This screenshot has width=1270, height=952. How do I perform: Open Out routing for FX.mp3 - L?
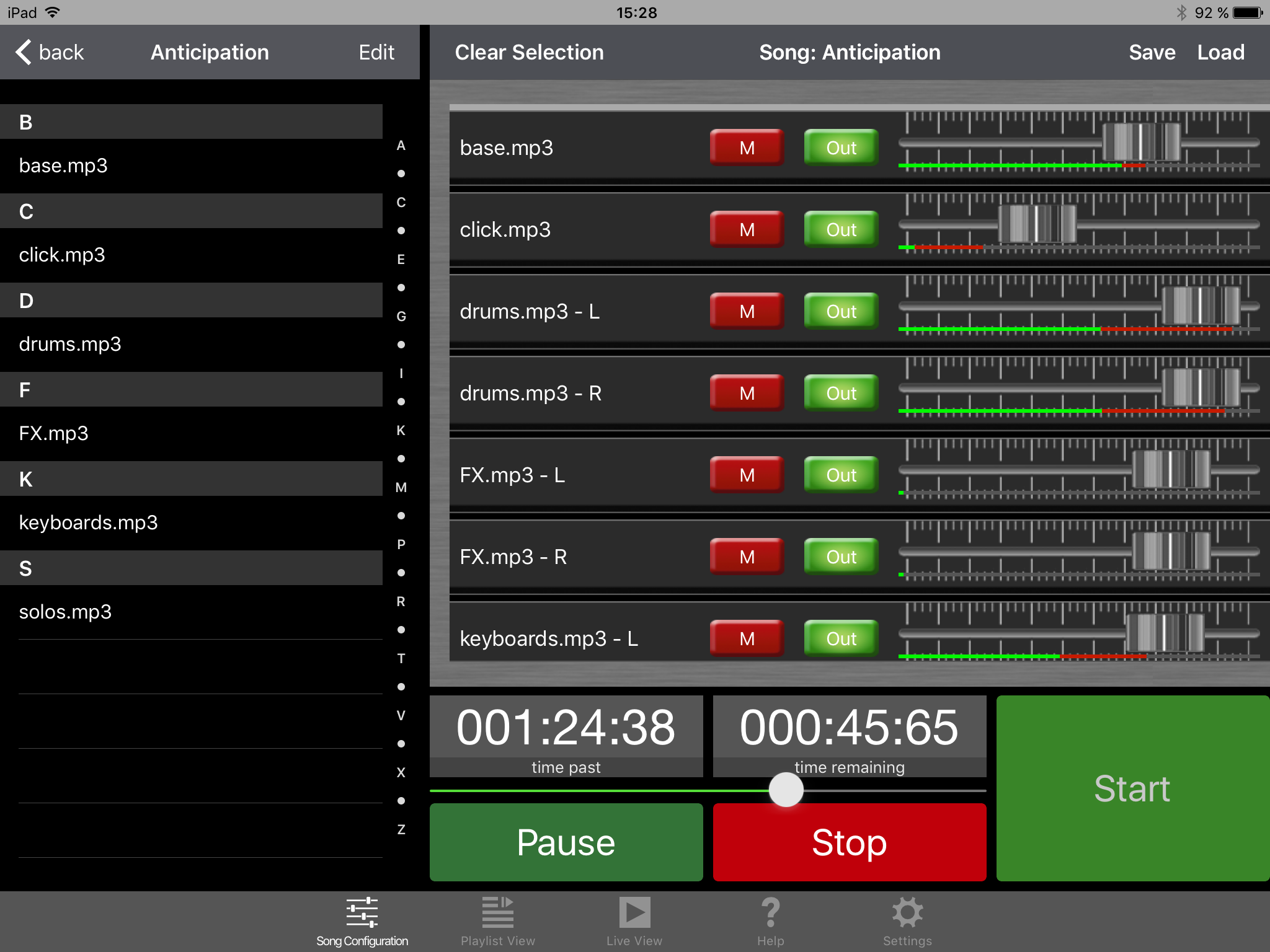pos(841,475)
